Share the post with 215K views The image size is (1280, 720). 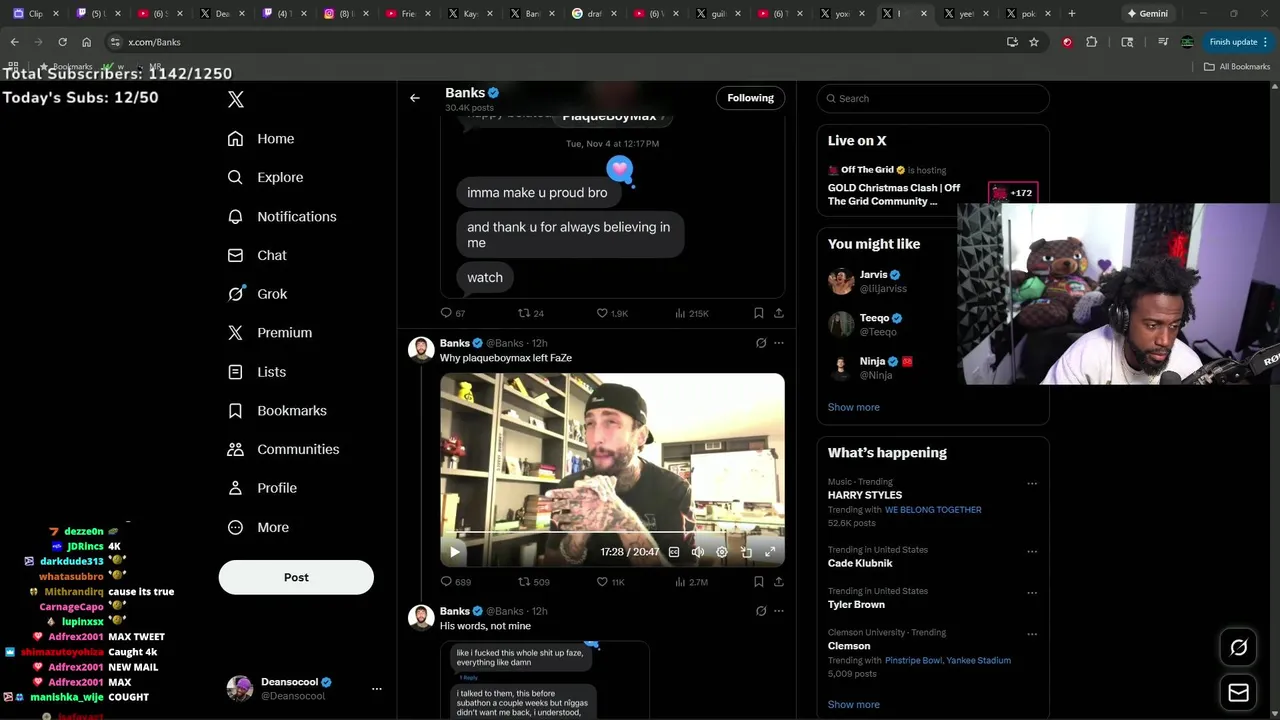click(779, 313)
